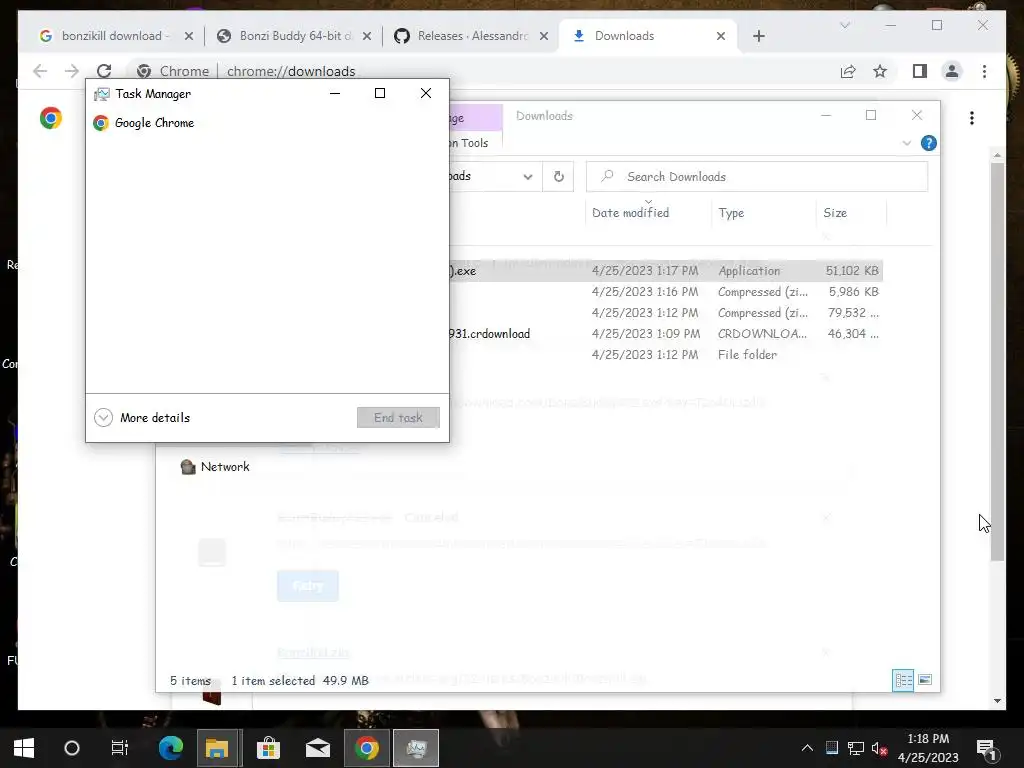
Task: Switch to Bonzi Buddy 64-bit tab
Action: (294, 36)
